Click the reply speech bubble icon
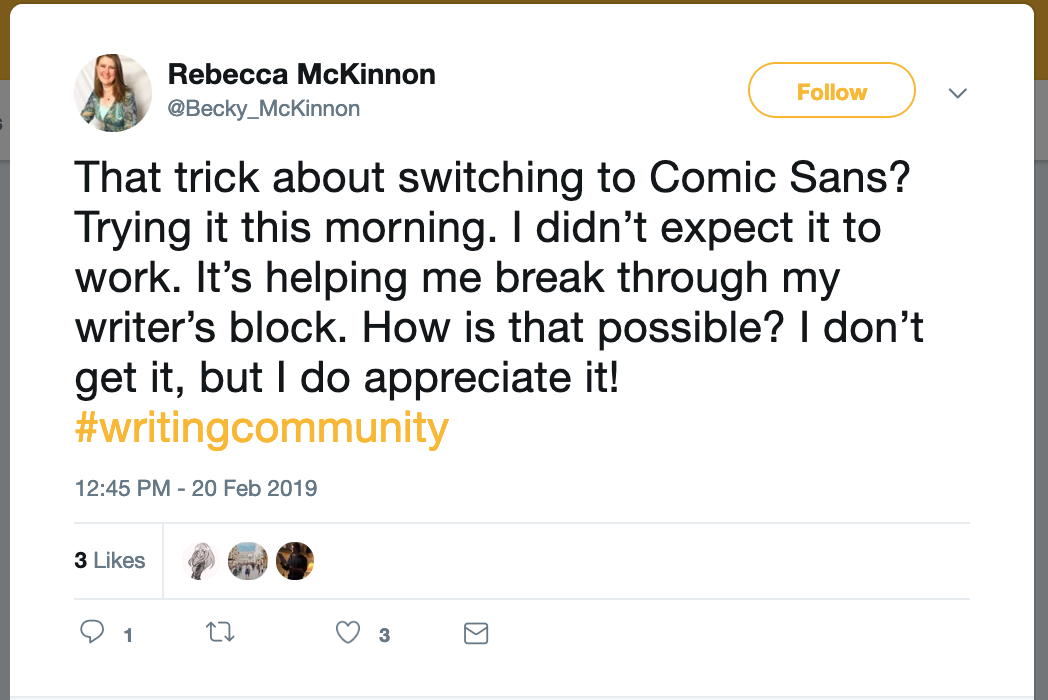The image size is (1048, 700). coord(93,633)
